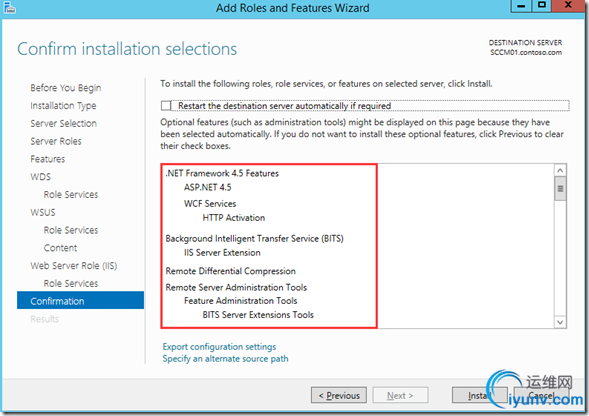
Task: Open Role Services under WDS
Action: tap(71, 195)
